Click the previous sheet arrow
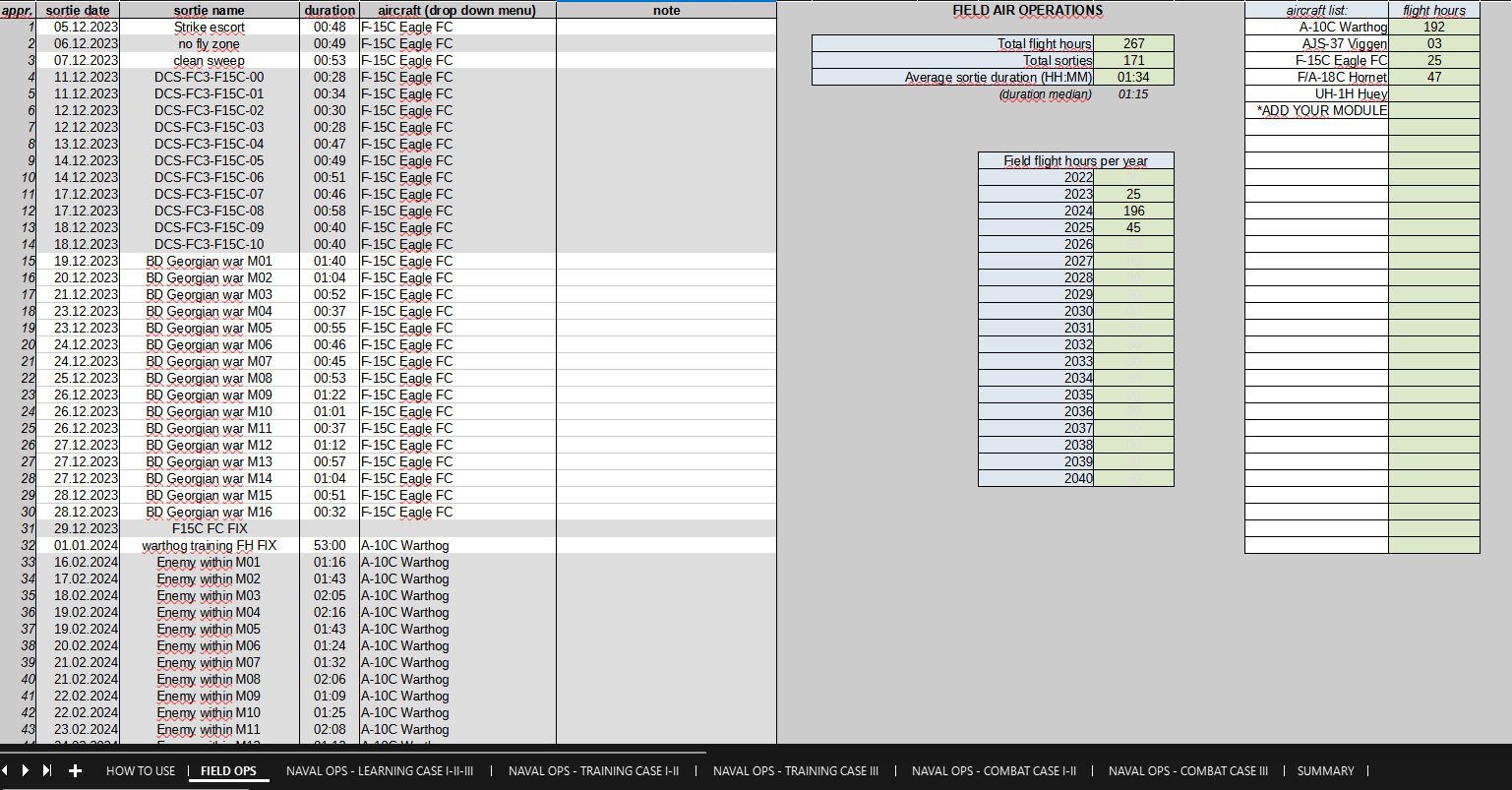 pos(5,771)
